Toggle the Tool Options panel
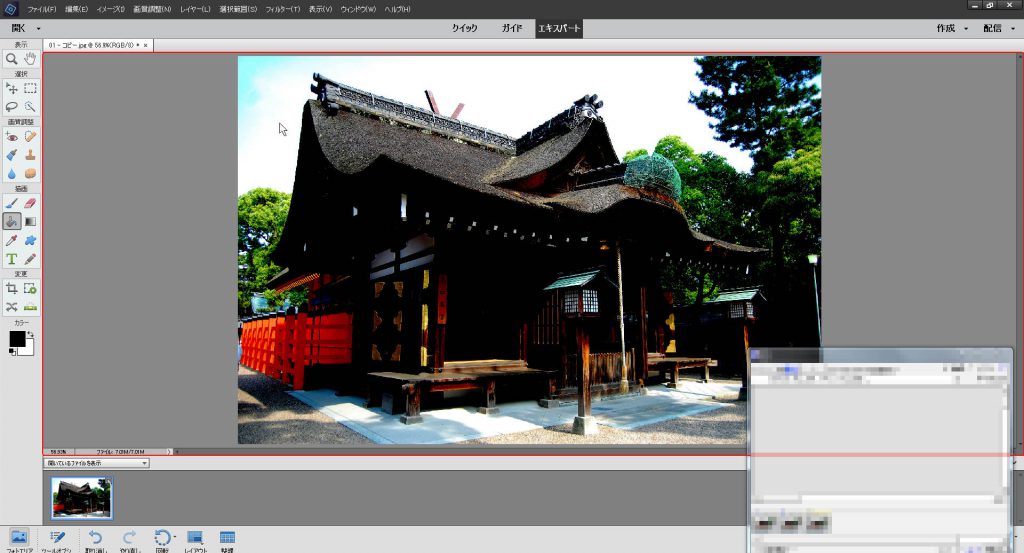The image size is (1024, 553). (x=58, y=539)
